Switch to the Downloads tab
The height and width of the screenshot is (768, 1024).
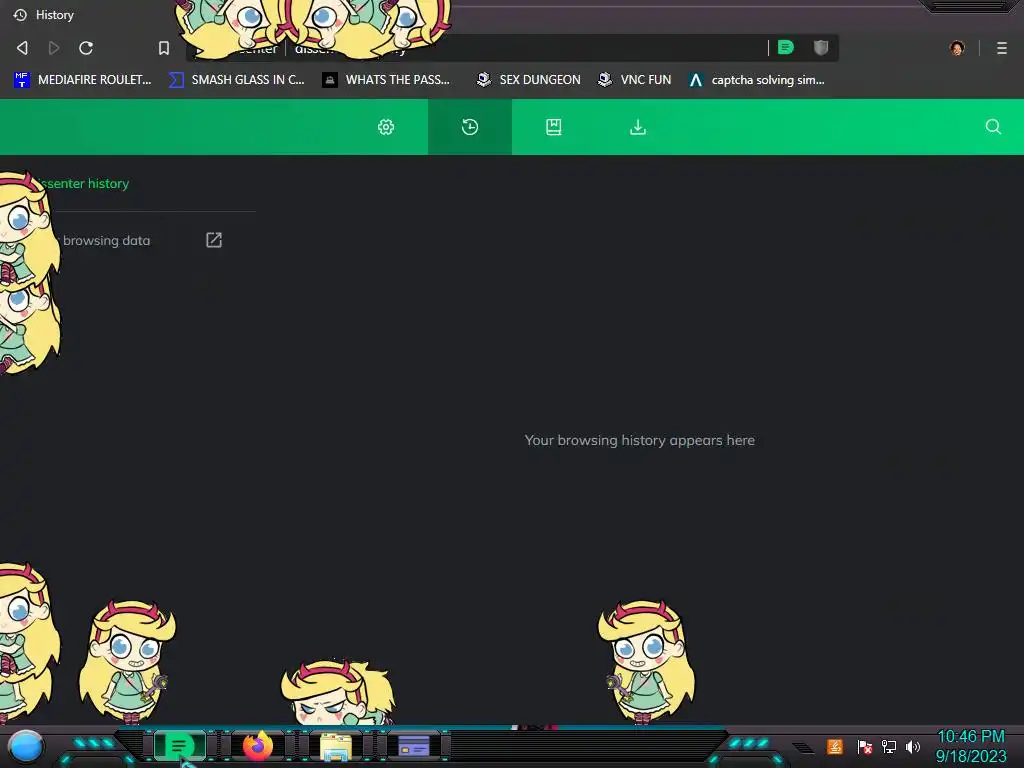click(638, 127)
